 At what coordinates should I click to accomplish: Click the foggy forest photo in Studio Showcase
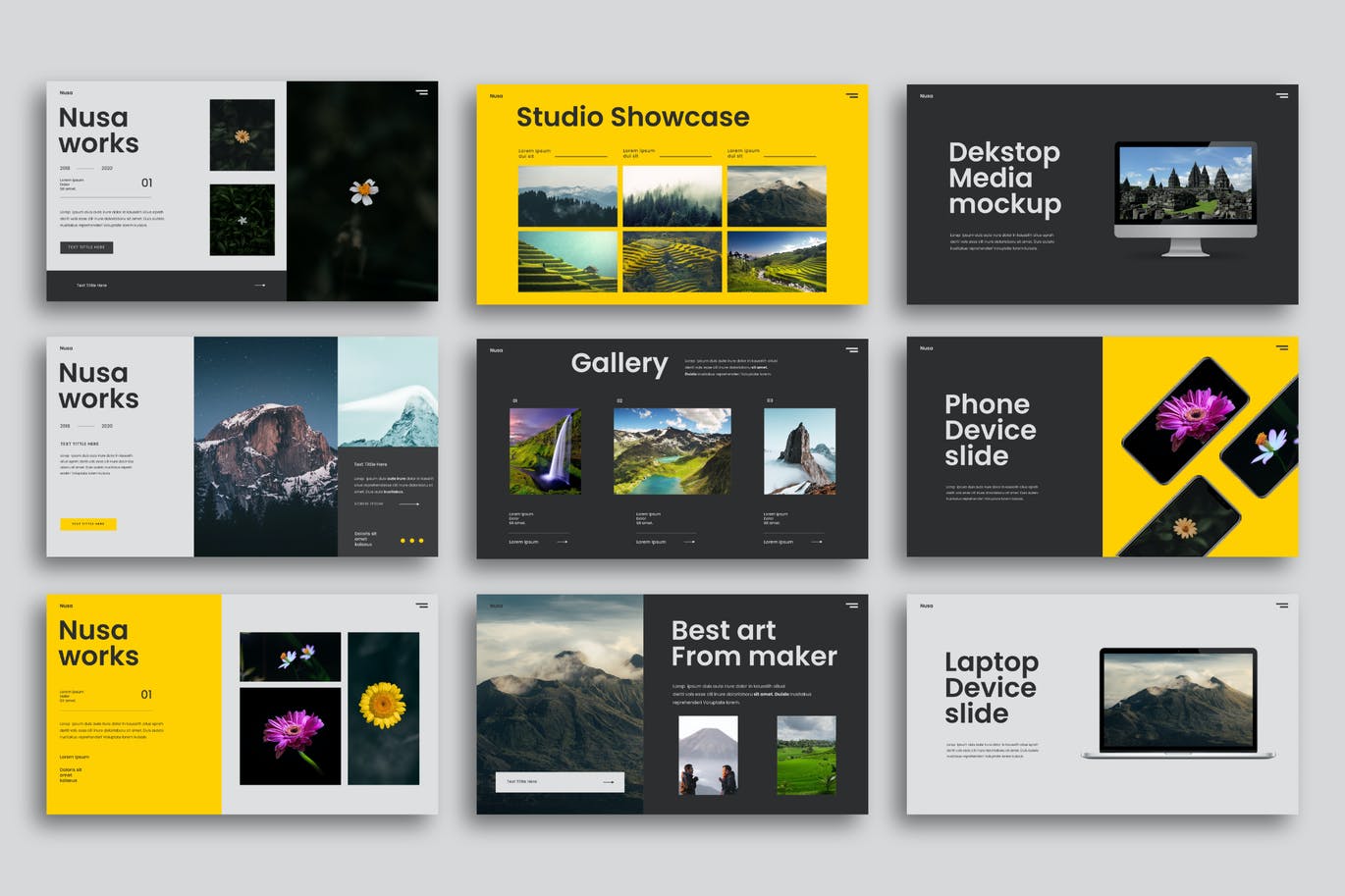[672, 196]
